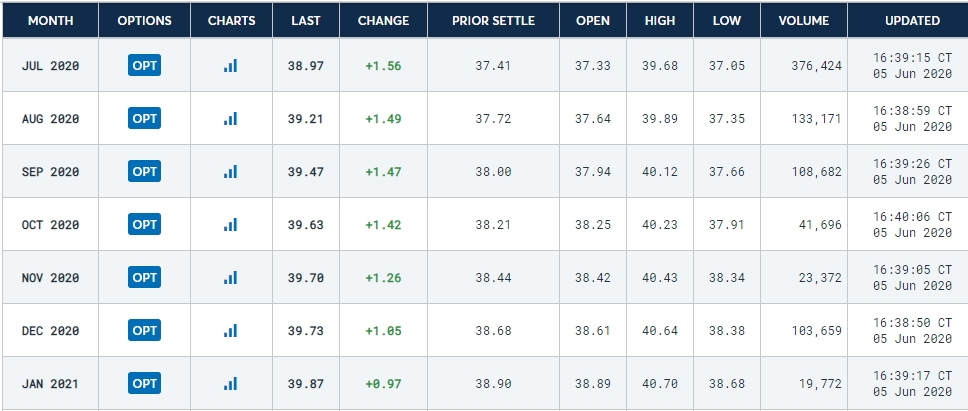Open the chart icon for OCT 2020
The image size is (968, 411).
click(230, 225)
